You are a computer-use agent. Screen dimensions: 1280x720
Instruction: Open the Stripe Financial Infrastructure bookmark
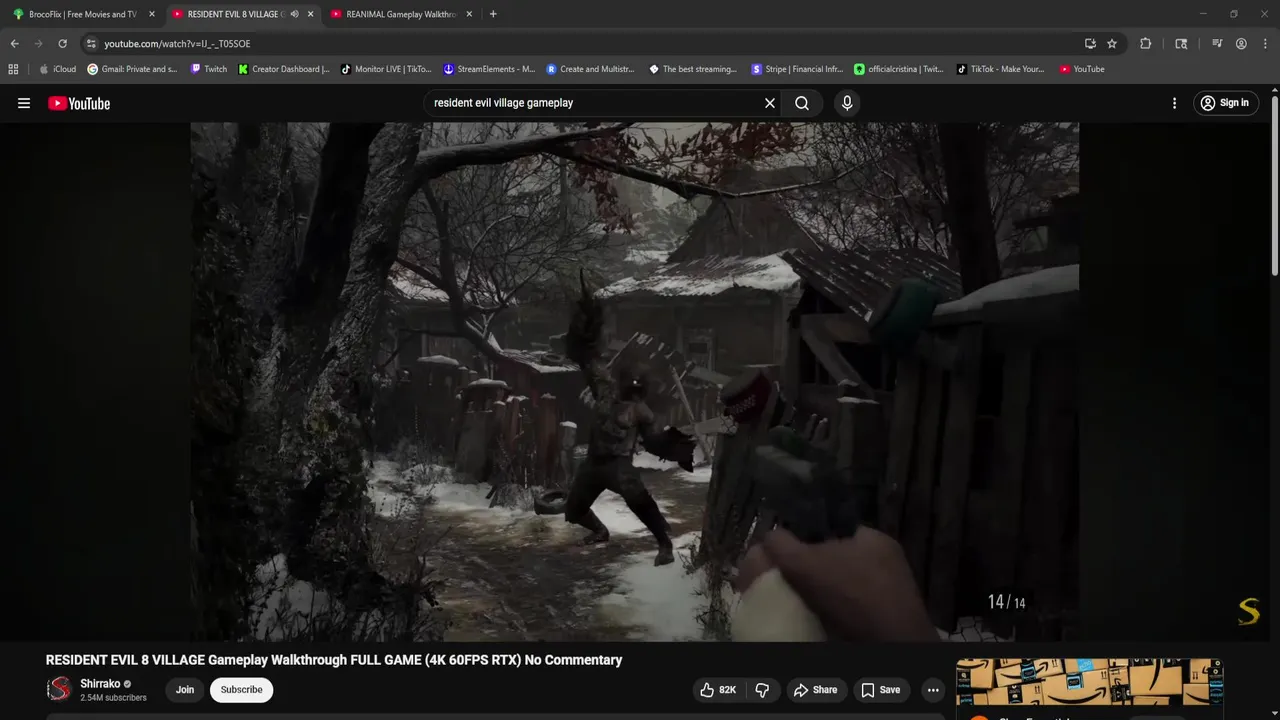797,69
